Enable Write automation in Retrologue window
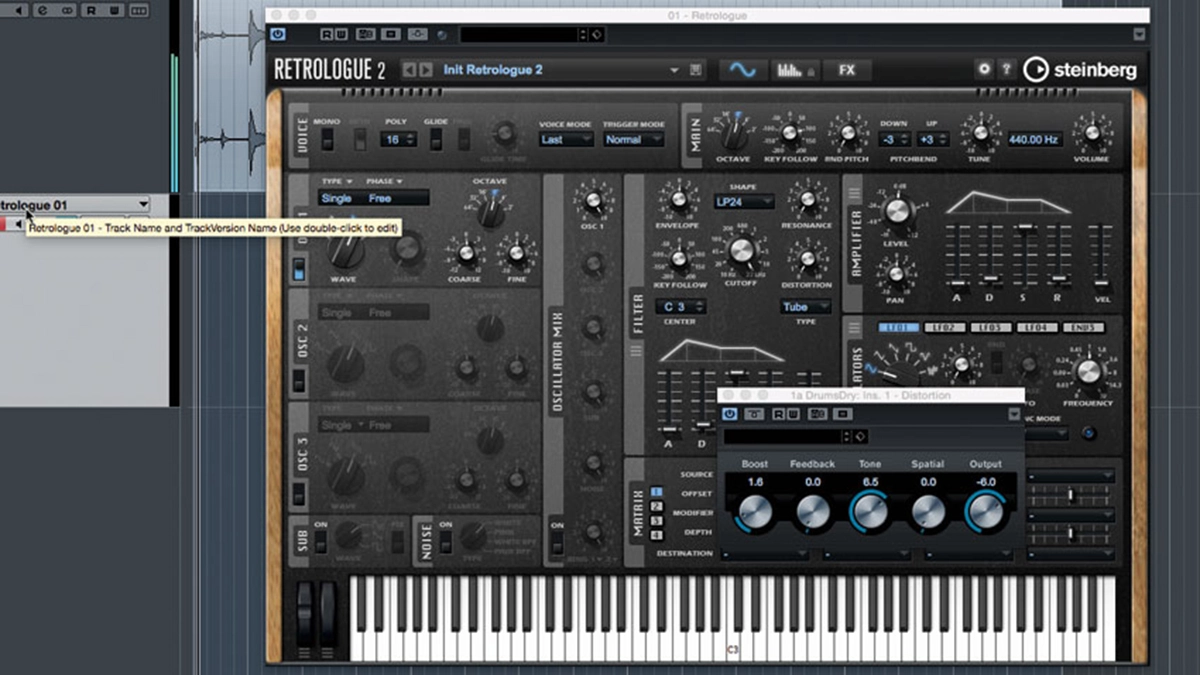Screen dimensions: 1200x675 point(340,34)
